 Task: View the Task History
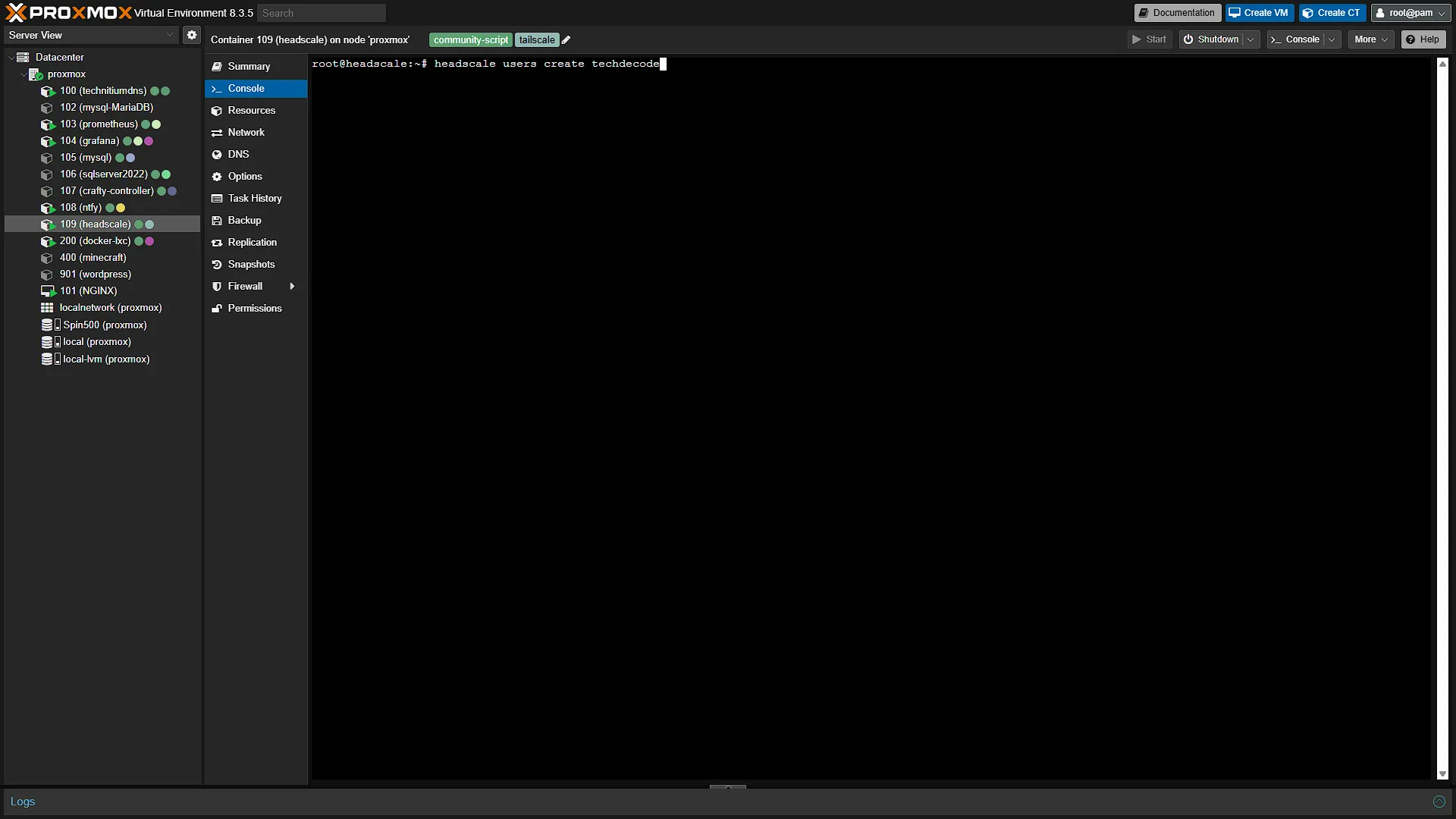[256, 199]
